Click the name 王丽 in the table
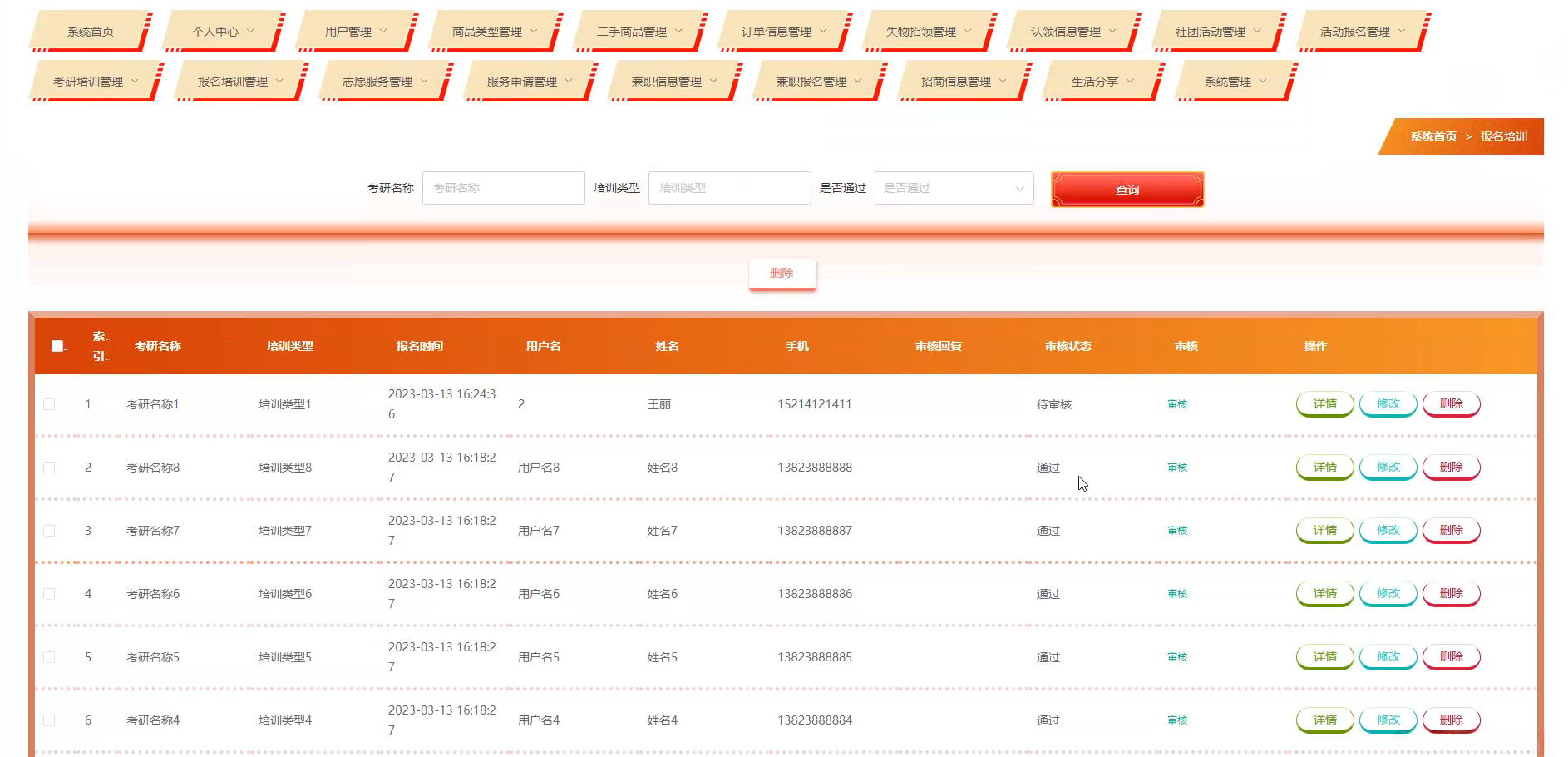 point(659,404)
